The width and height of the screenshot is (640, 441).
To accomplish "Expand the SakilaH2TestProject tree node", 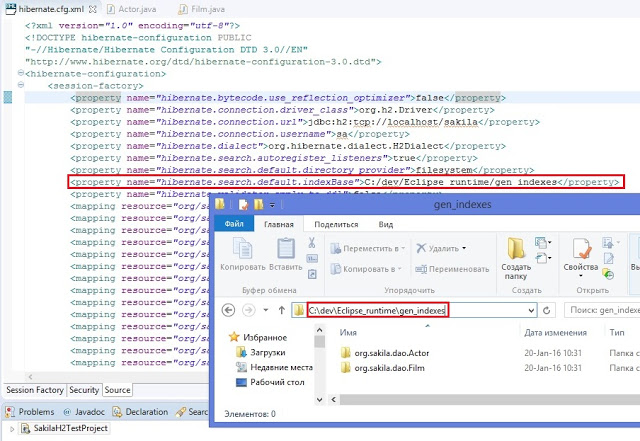I will 9,428.
